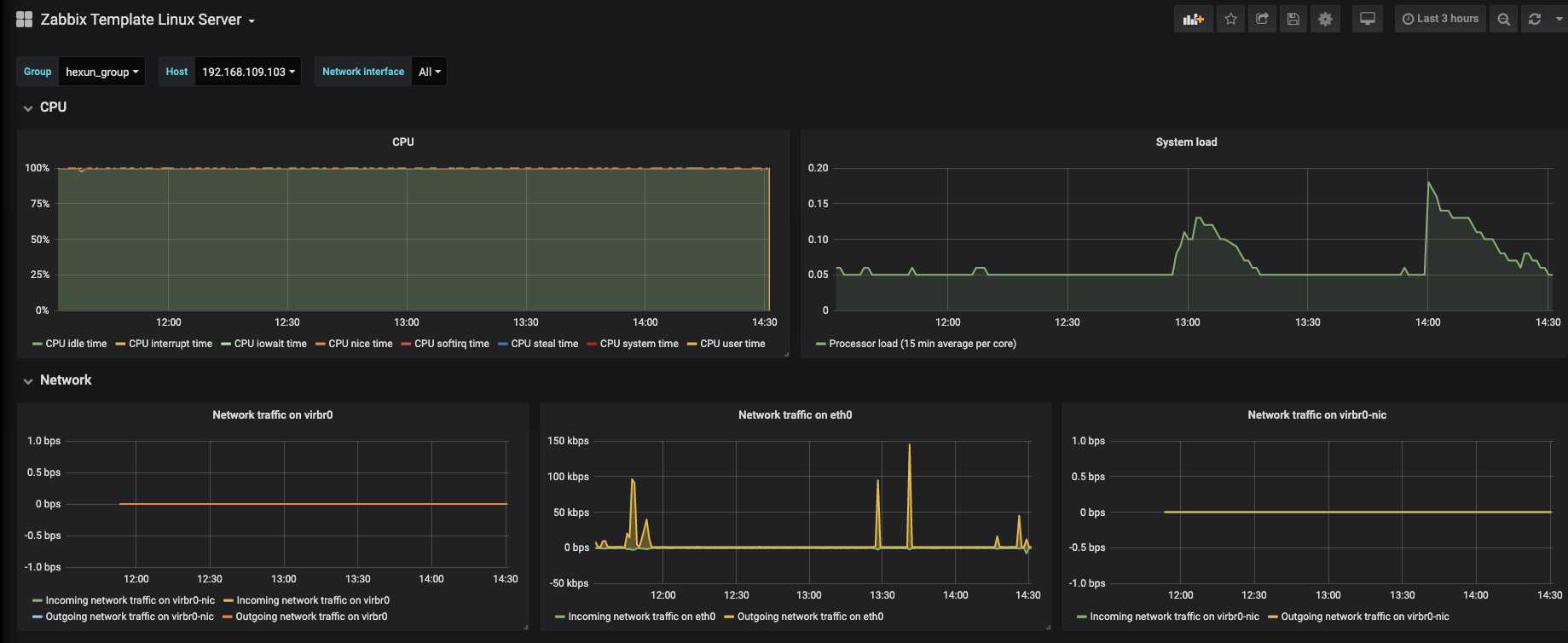Click the 150 kbps peak in eth0 graph
This screenshot has height=643, width=1568.
point(909,445)
